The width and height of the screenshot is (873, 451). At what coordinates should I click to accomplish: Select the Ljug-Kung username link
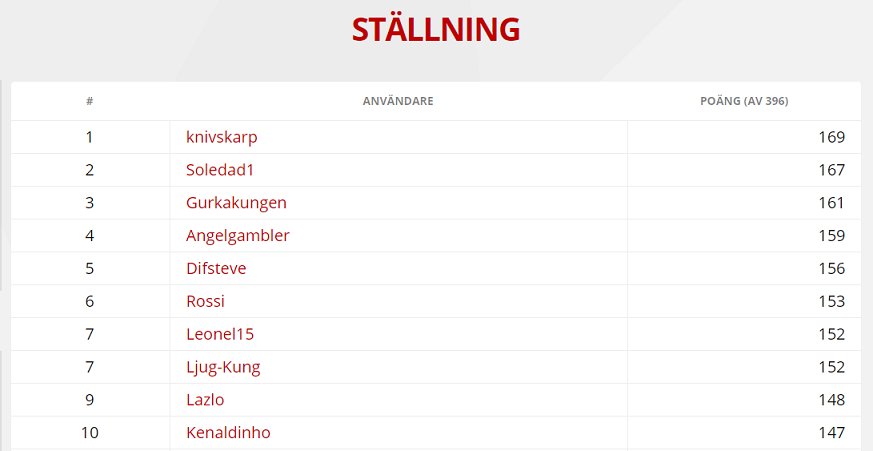point(223,367)
